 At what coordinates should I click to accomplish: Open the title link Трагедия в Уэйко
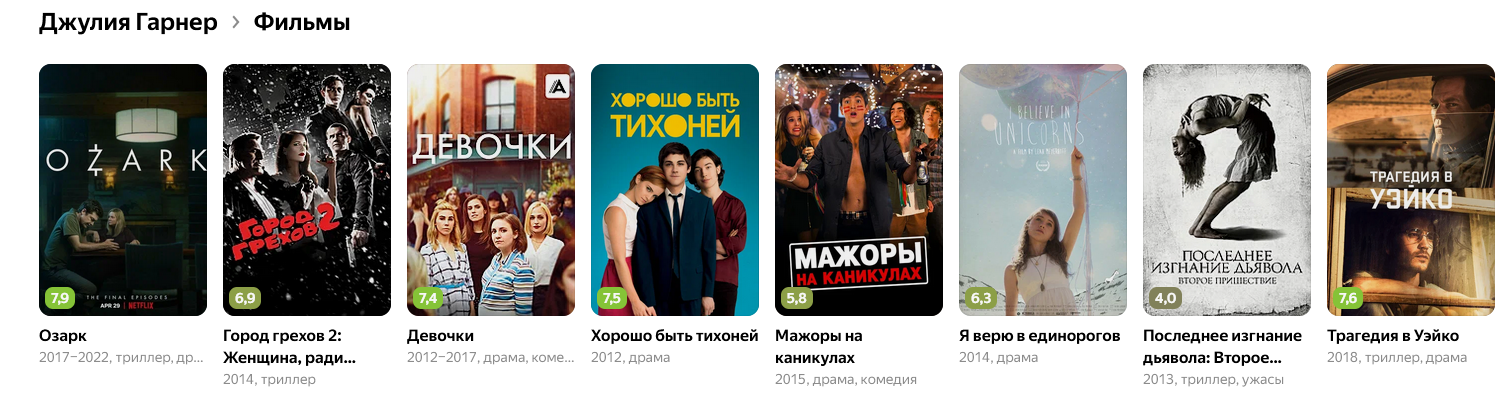[x=1393, y=336]
